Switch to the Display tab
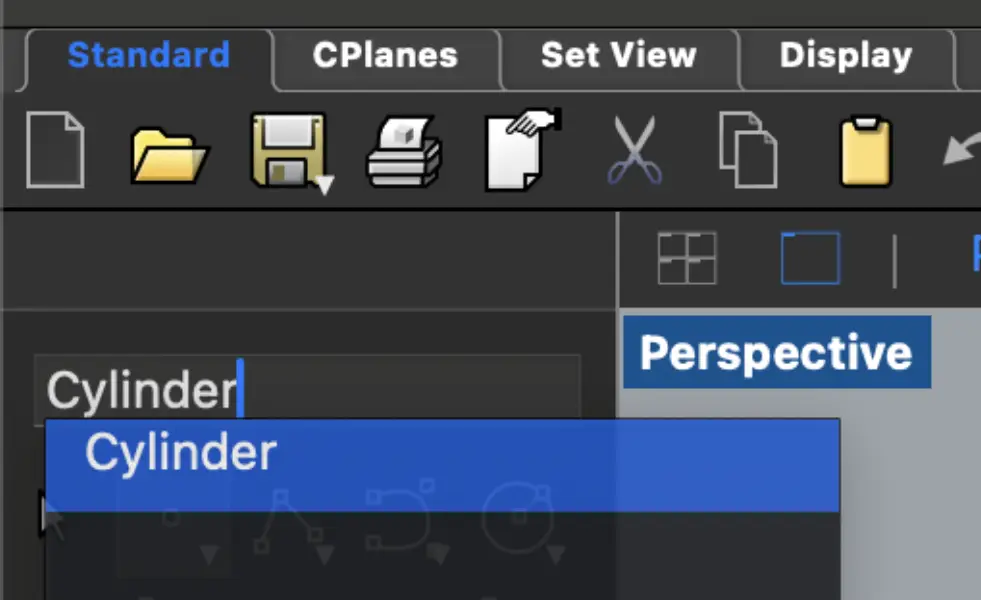This screenshot has width=981, height=600. pyautogui.click(x=846, y=57)
